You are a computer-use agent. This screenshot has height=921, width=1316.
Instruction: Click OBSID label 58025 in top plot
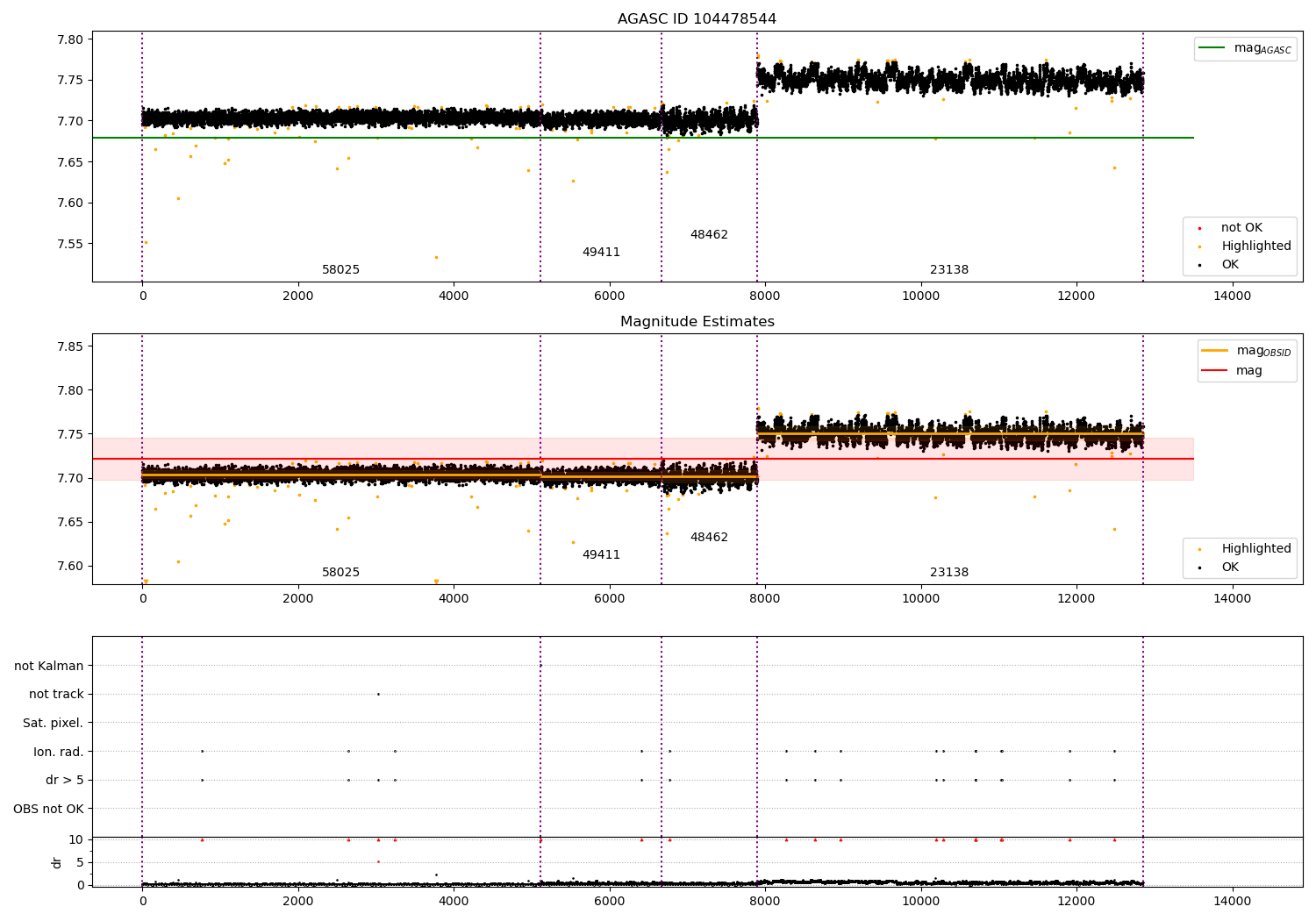click(x=340, y=270)
